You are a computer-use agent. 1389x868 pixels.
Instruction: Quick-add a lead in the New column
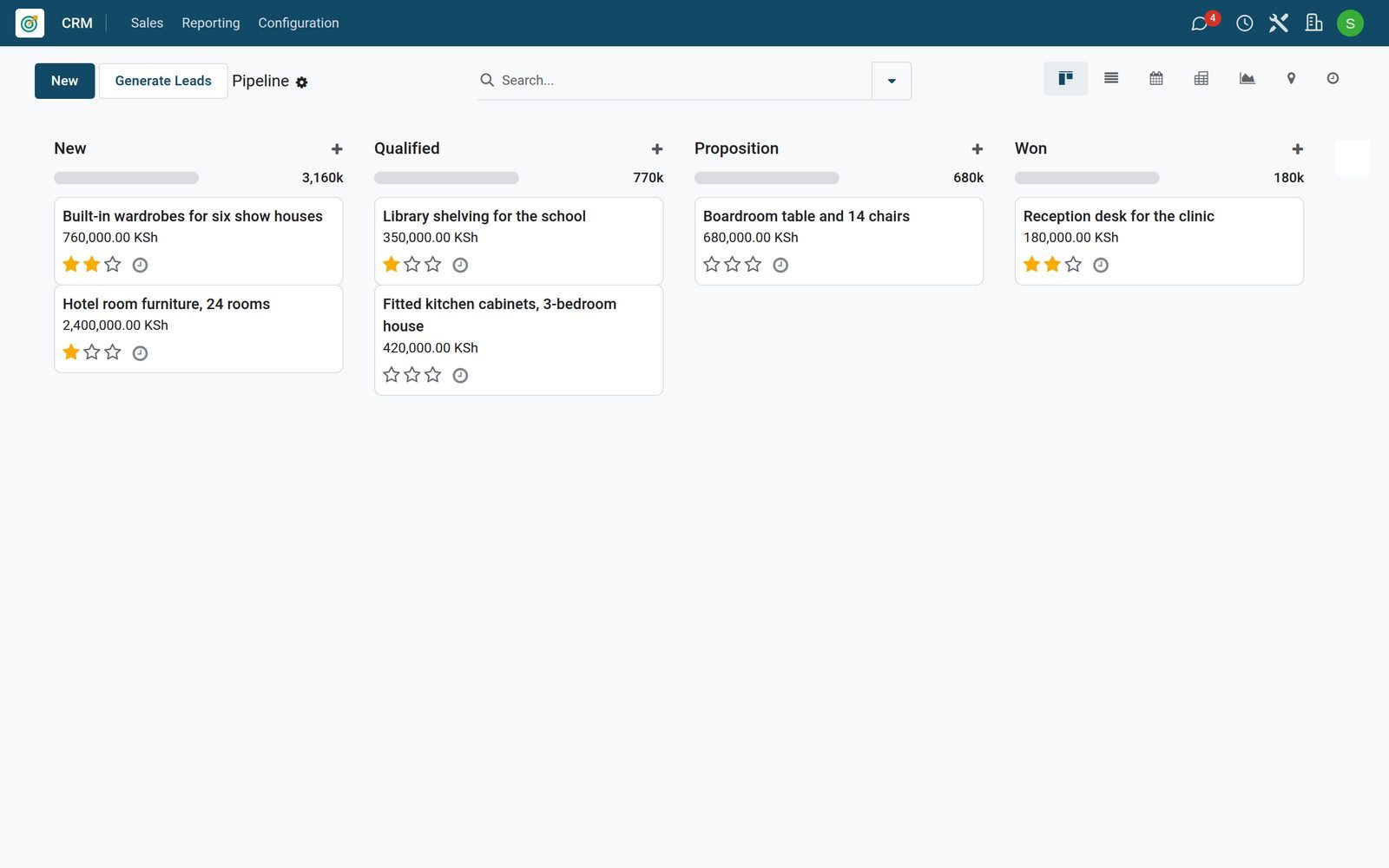pos(337,149)
